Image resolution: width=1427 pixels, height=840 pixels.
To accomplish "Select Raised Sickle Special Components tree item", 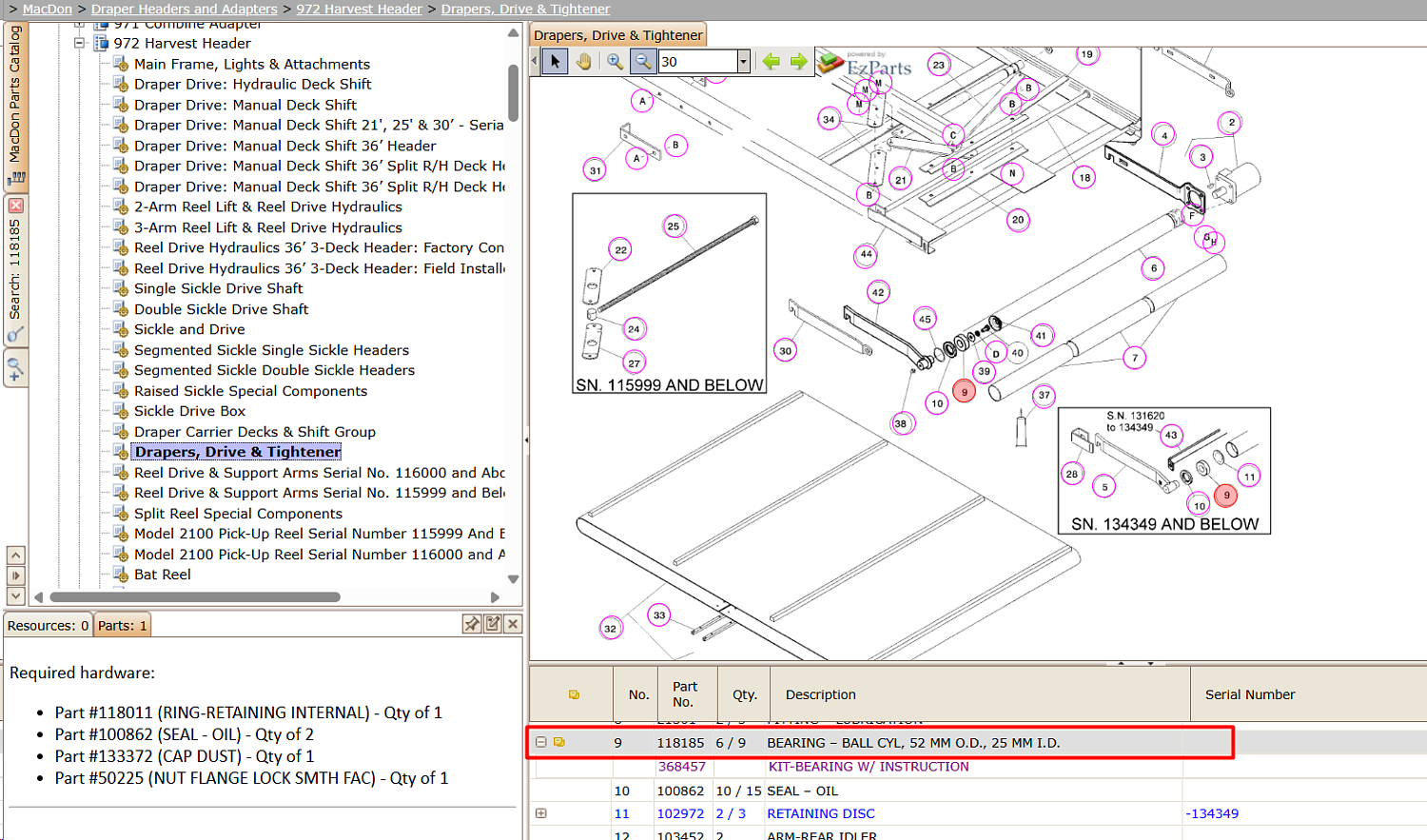I will point(250,391).
